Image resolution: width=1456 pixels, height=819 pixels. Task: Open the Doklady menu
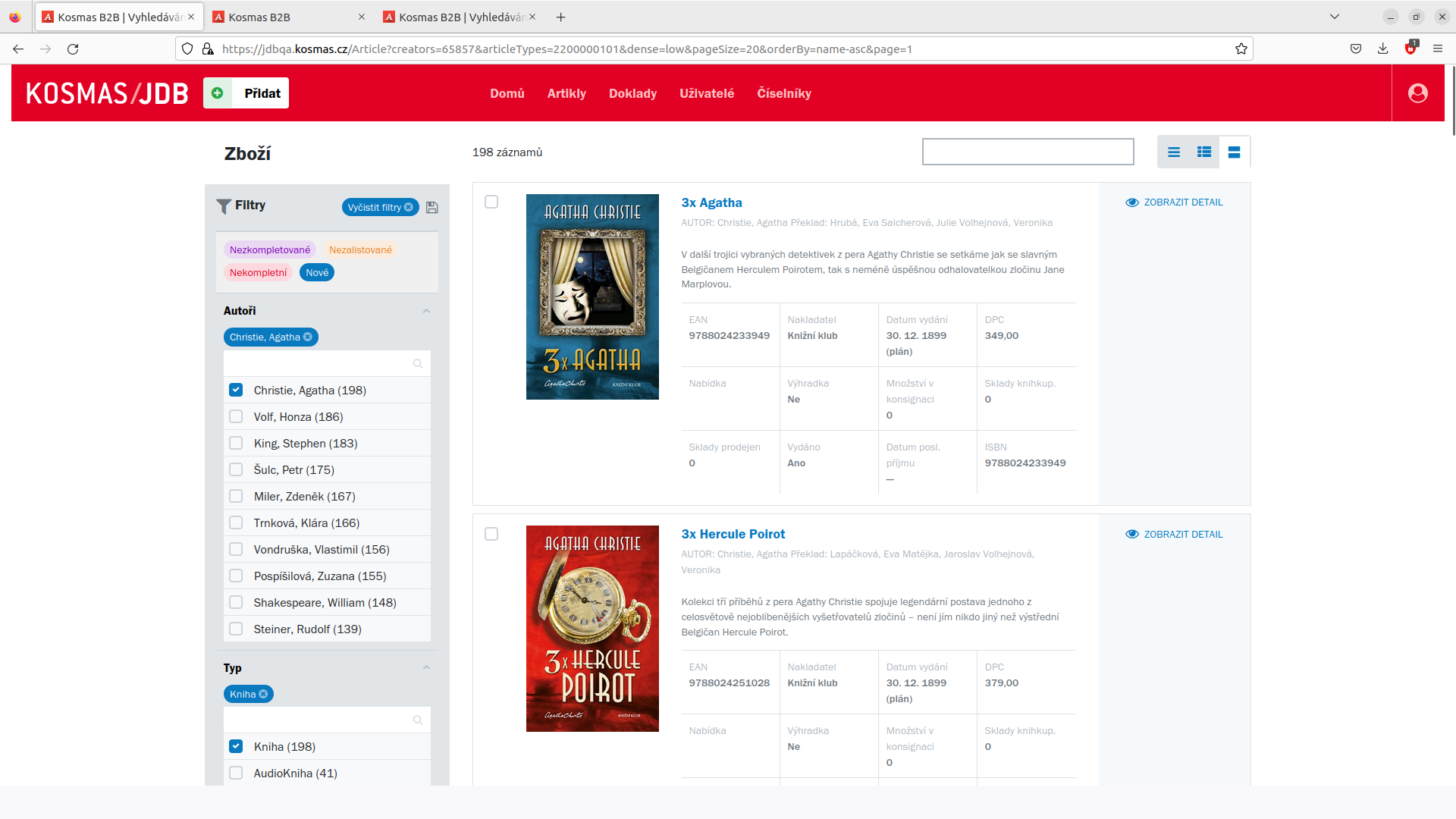(x=632, y=93)
